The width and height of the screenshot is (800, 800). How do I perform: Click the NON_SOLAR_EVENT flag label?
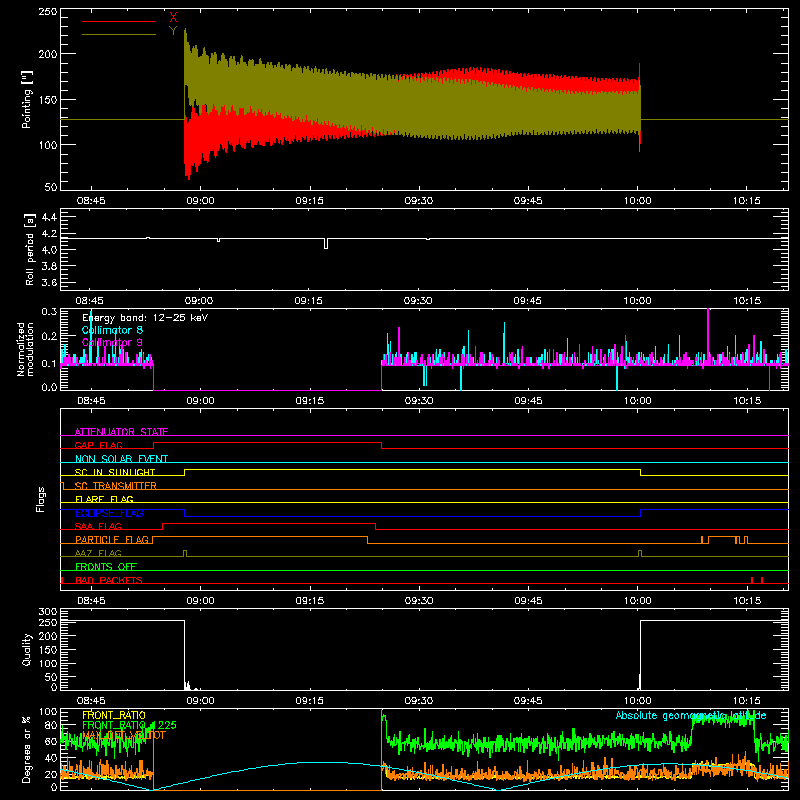pos(121,459)
